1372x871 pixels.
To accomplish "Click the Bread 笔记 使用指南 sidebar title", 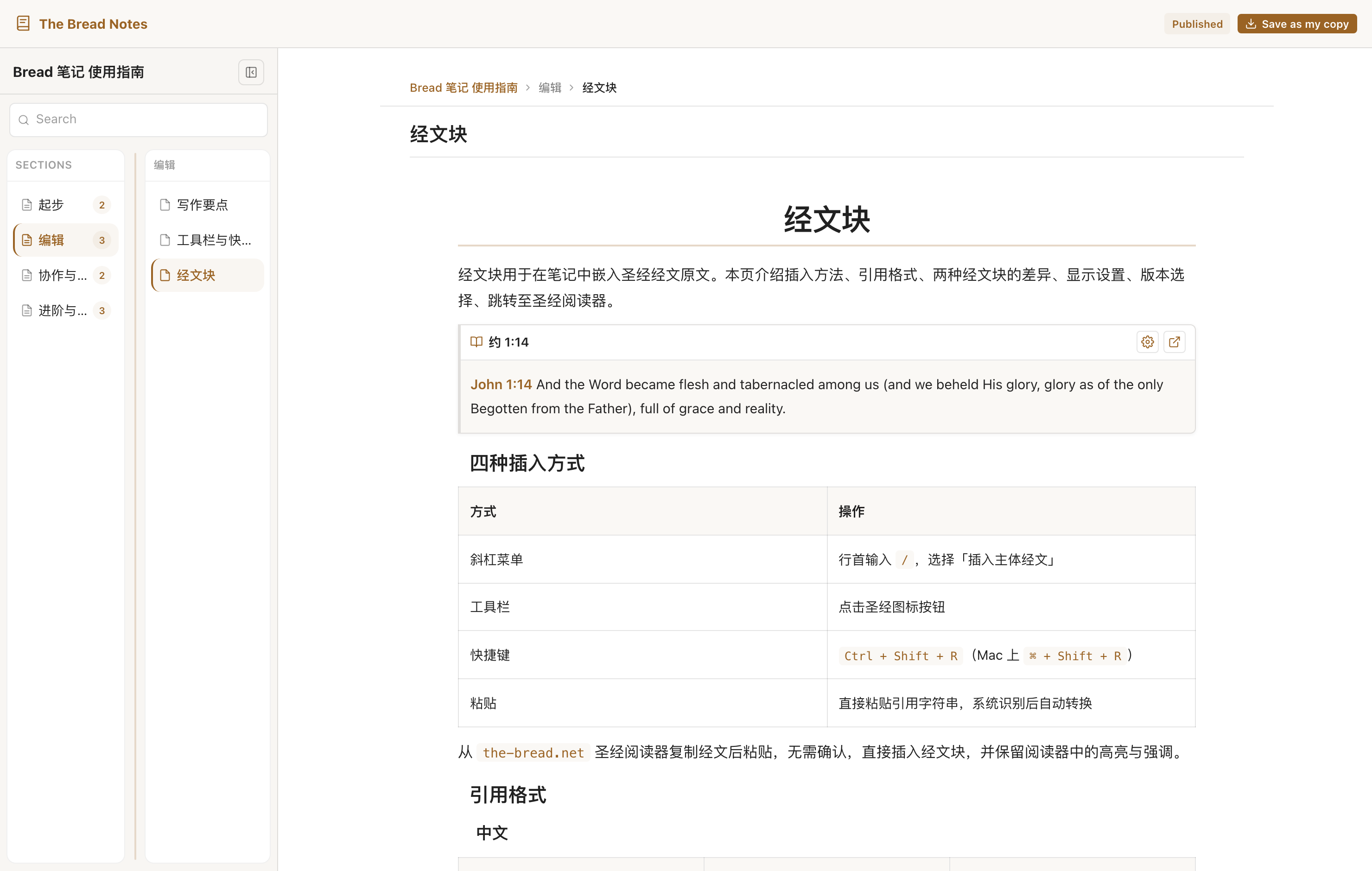I will tap(79, 72).
